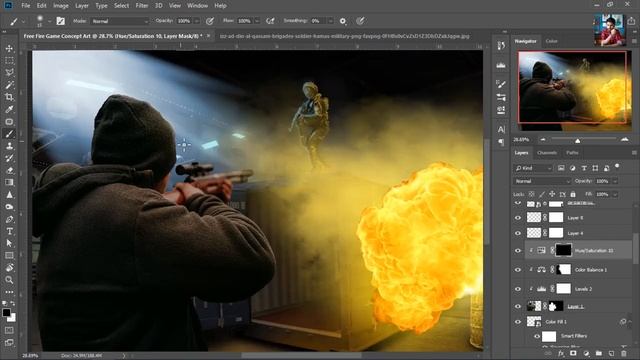The width and height of the screenshot is (640, 360).
Task: Create a new group folder icon
Action: (x=598, y=353)
